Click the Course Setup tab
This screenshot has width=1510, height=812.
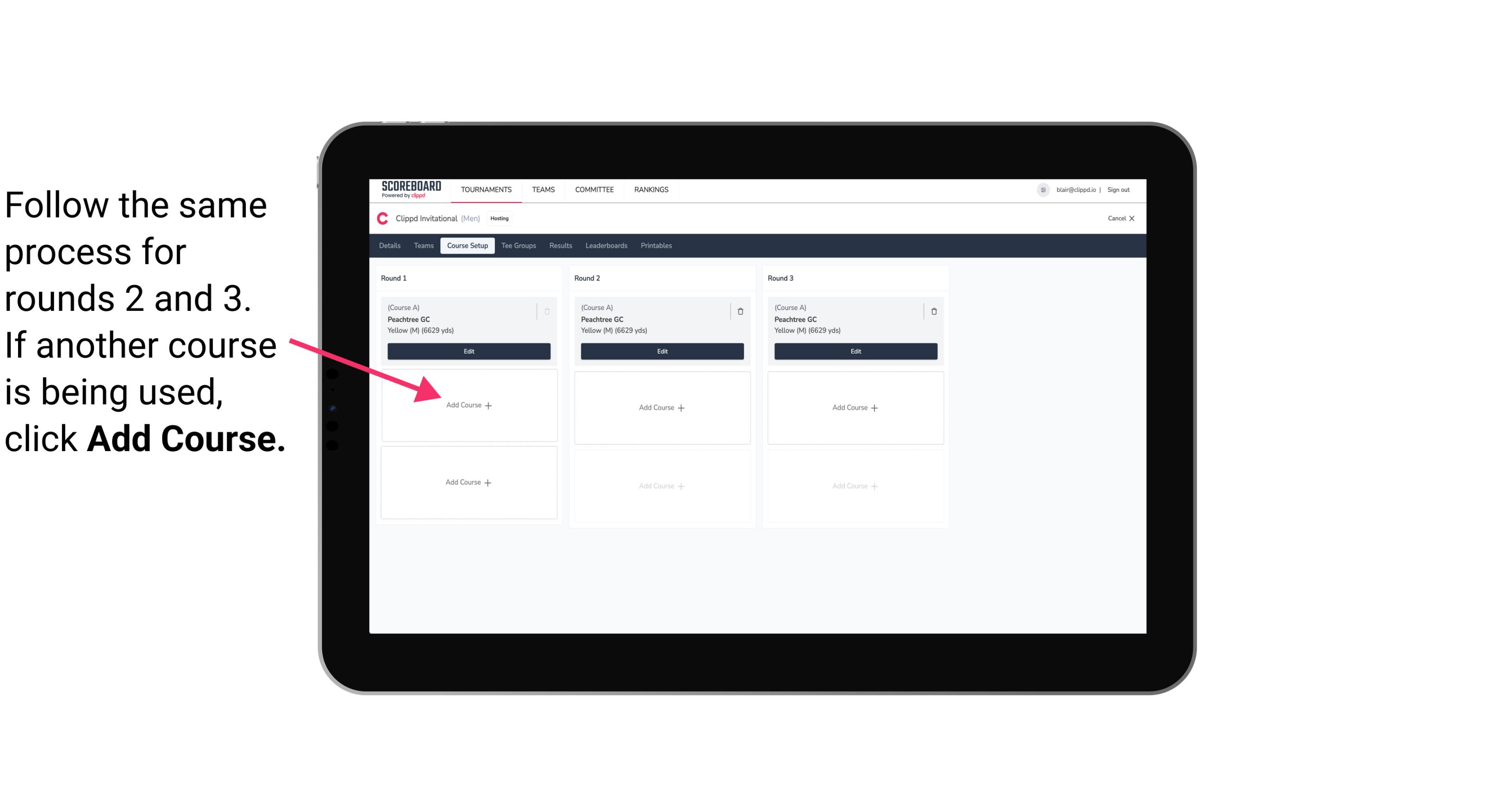466,246
